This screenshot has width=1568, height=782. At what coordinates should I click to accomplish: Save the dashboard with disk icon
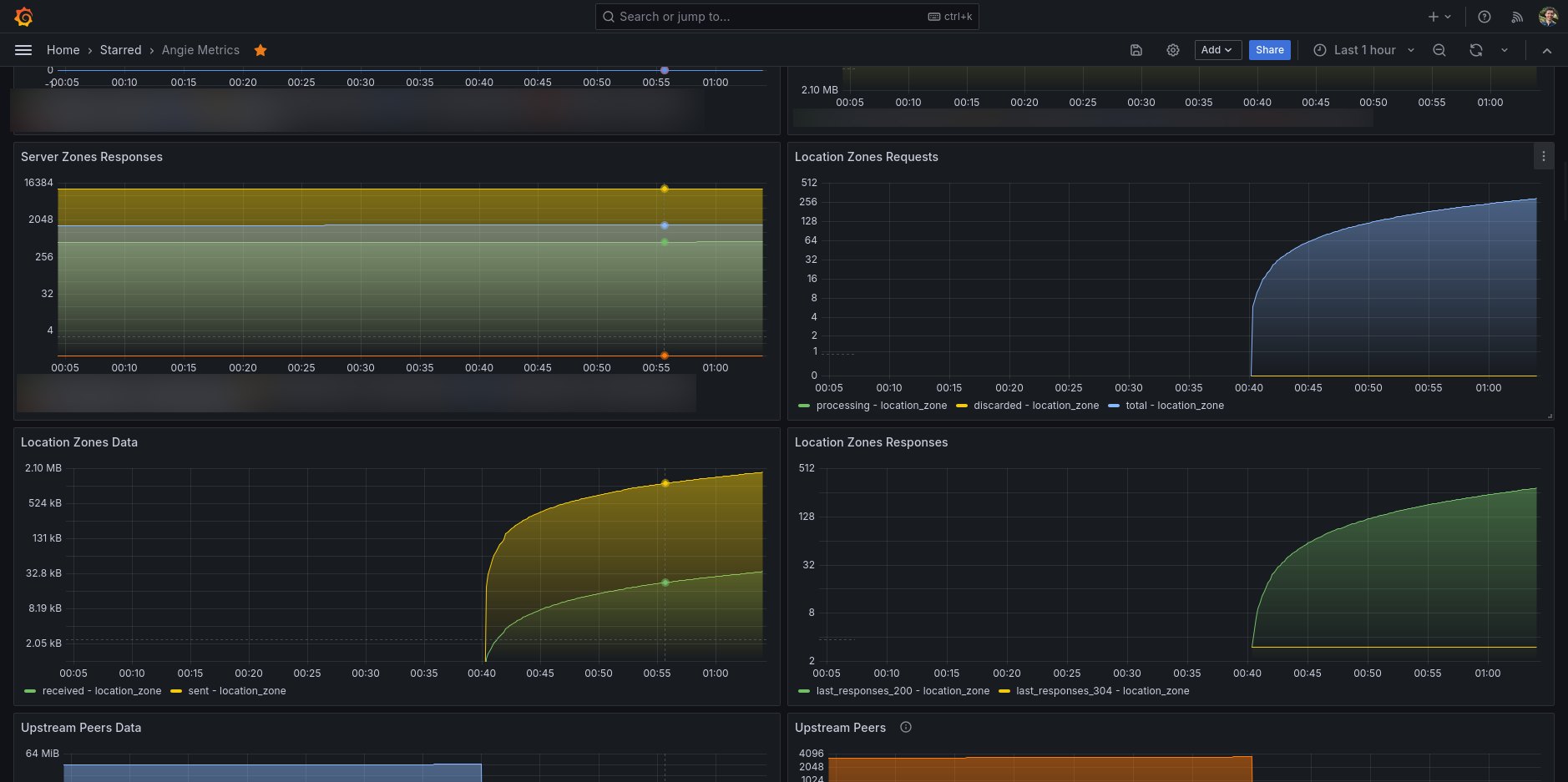1136,50
